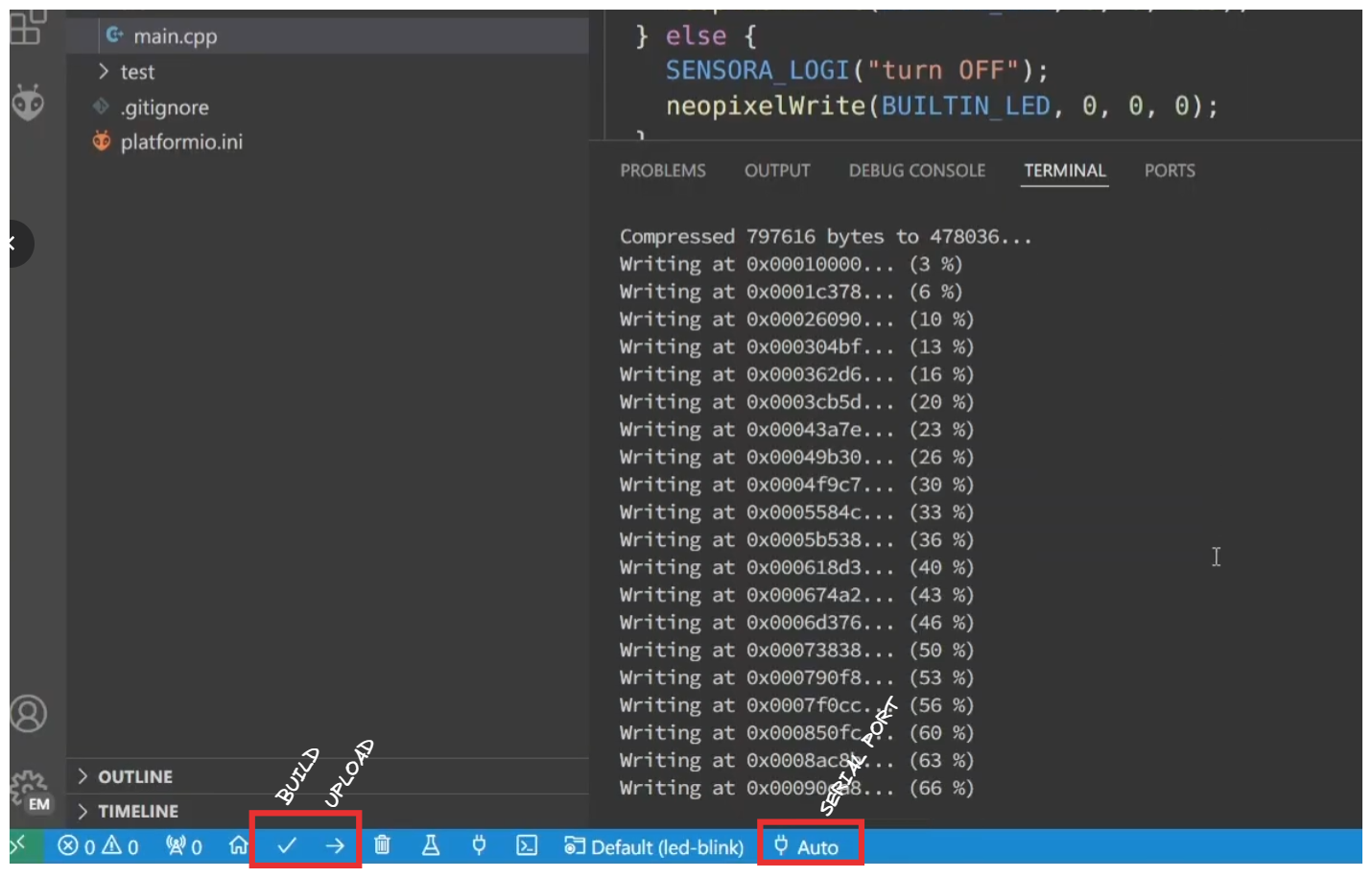Open PlatformIO sidebar via the alien icon

[28, 103]
